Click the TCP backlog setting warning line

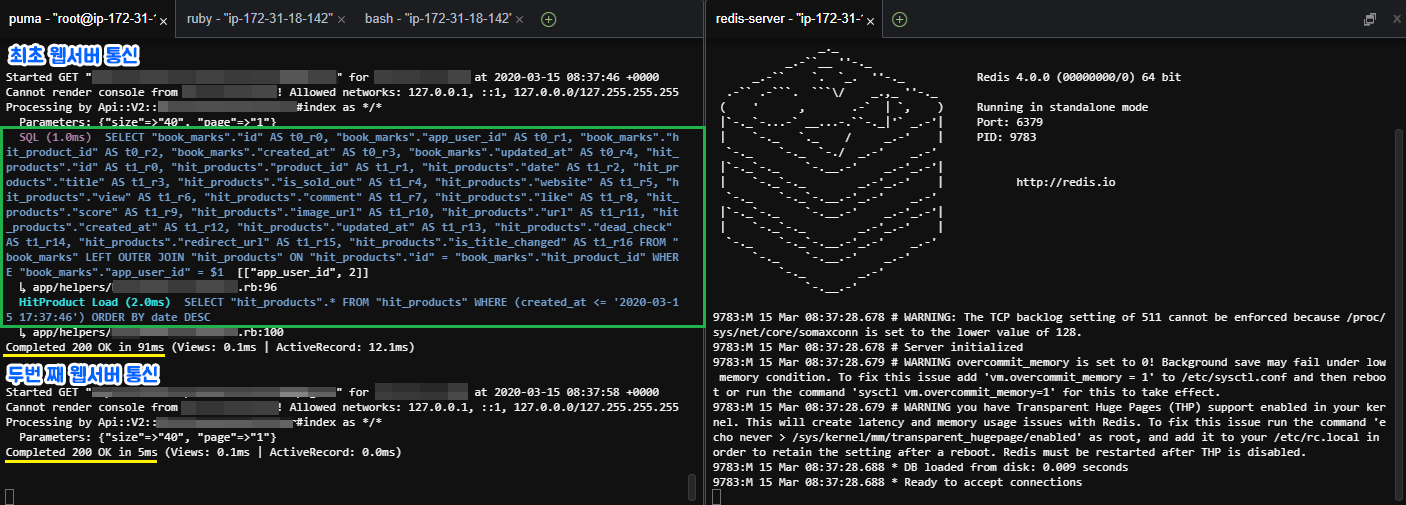1050,325
